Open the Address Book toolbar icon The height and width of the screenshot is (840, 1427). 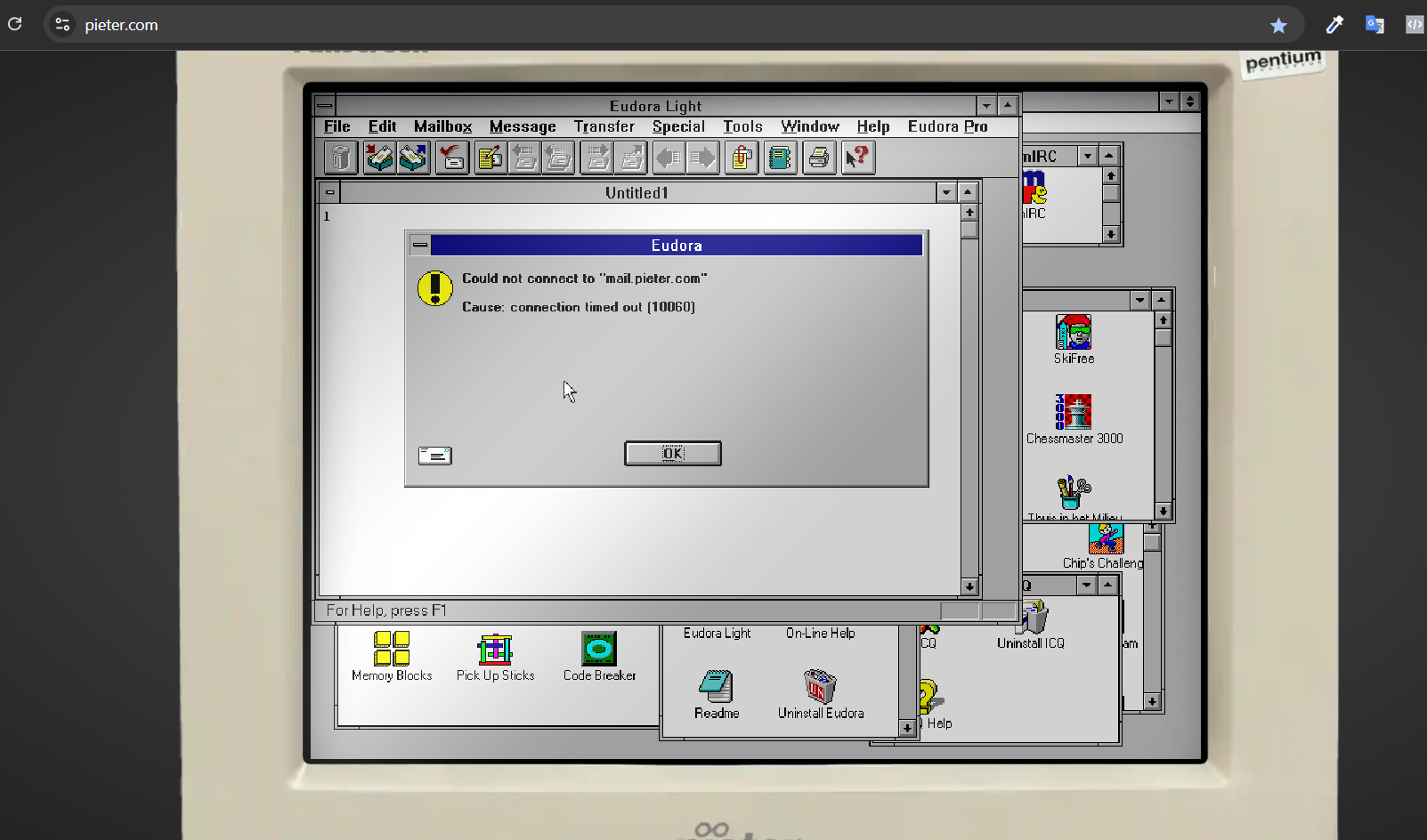(780, 158)
